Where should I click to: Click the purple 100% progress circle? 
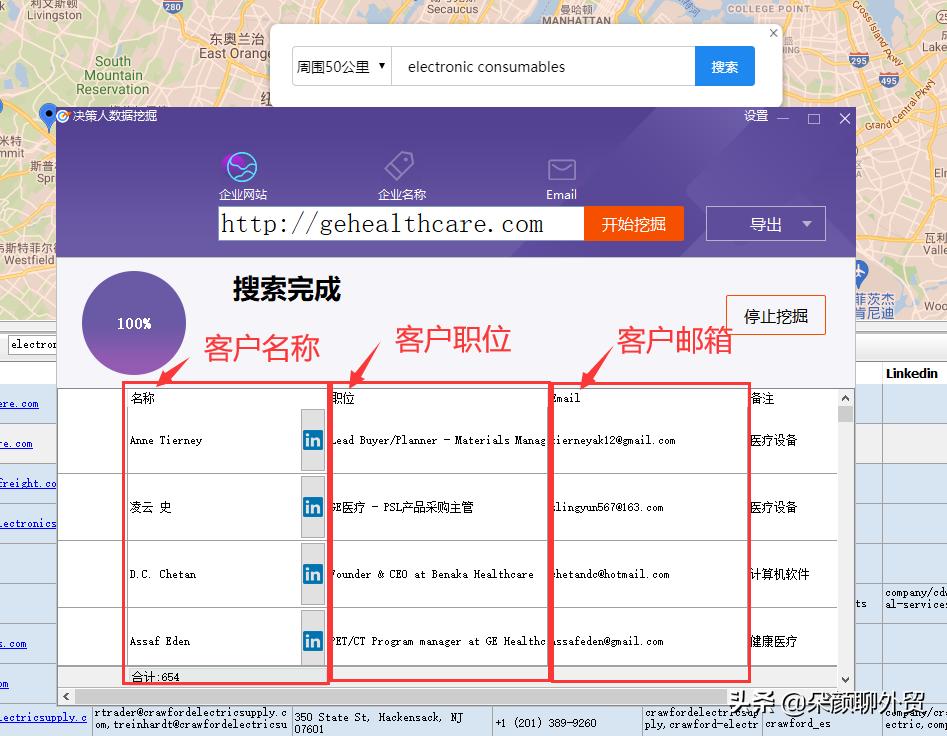pos(133,323)
